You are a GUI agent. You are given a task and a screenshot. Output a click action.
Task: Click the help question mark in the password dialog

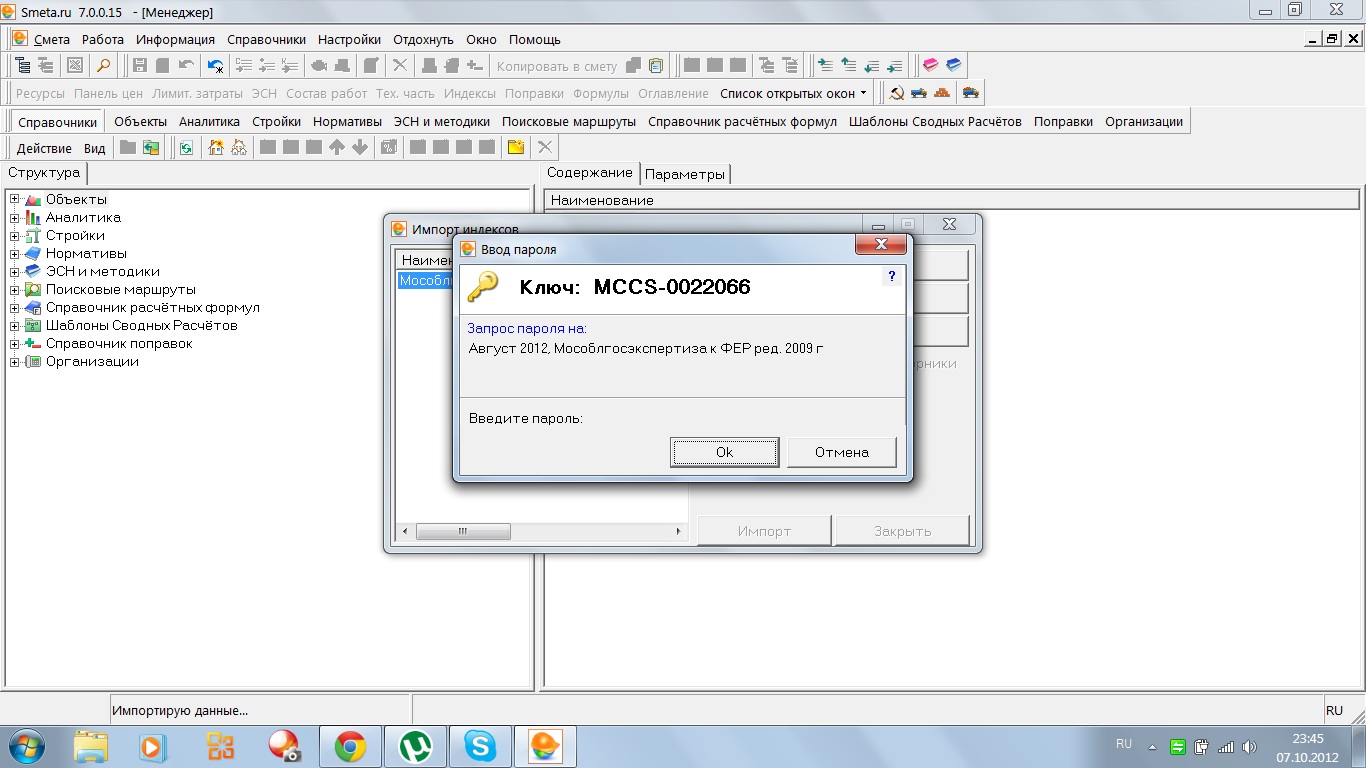pos(891,276)
